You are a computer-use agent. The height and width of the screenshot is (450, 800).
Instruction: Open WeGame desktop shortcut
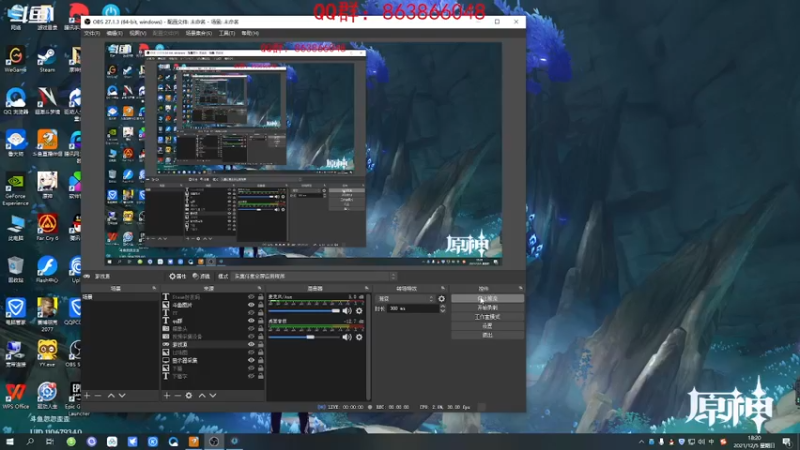(15, 60)
